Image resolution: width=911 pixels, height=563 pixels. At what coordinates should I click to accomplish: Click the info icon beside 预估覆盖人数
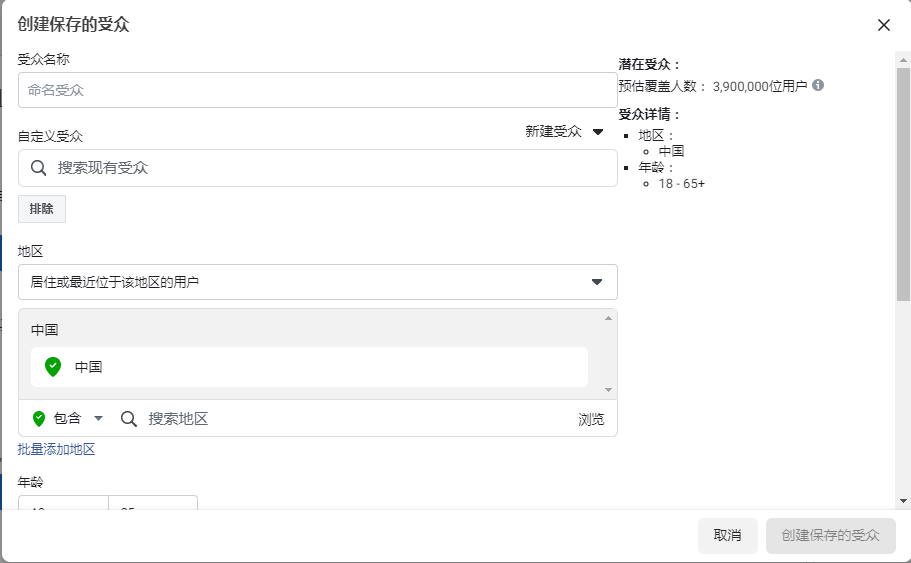pos(818,86)
